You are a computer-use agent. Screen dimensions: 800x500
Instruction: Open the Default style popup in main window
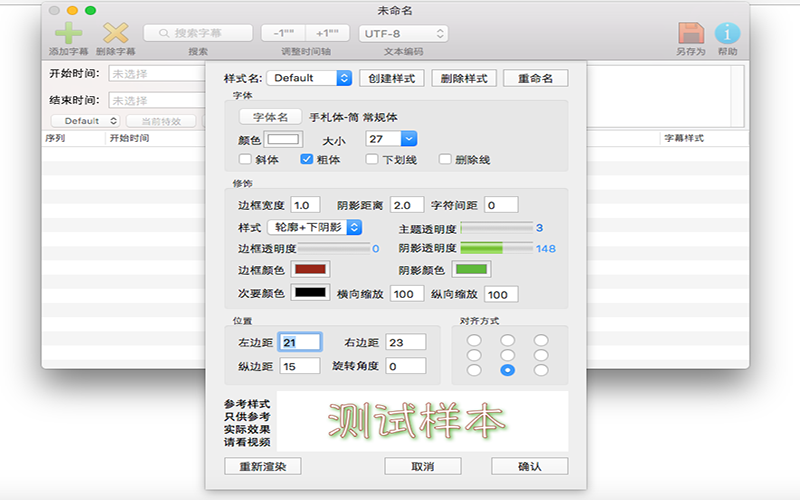coord(85,121)
